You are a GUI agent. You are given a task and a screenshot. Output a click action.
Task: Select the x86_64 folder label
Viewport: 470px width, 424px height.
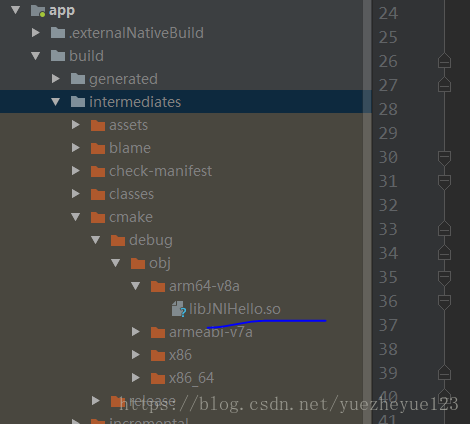coord(191,379)
